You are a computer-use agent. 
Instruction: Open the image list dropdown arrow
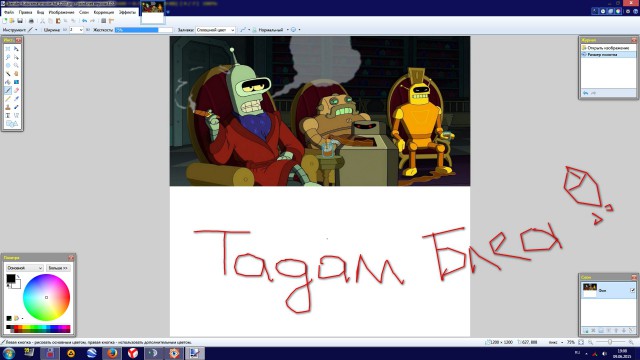(x=168, y=12)
